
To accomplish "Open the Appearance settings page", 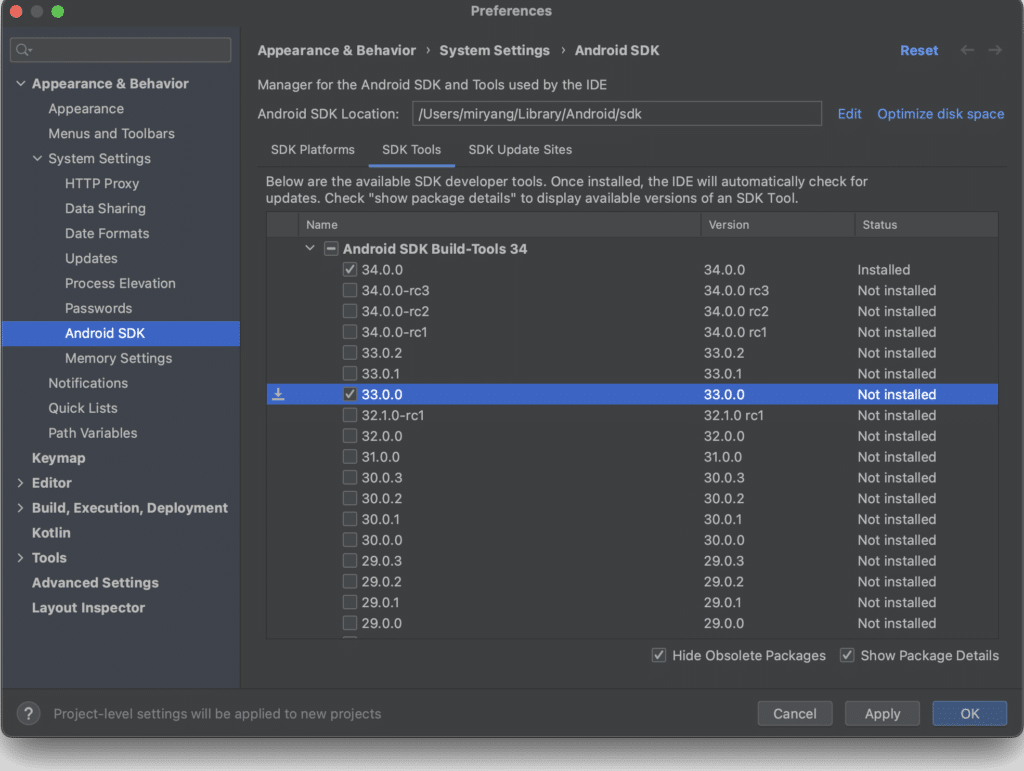I will (86, 109).
